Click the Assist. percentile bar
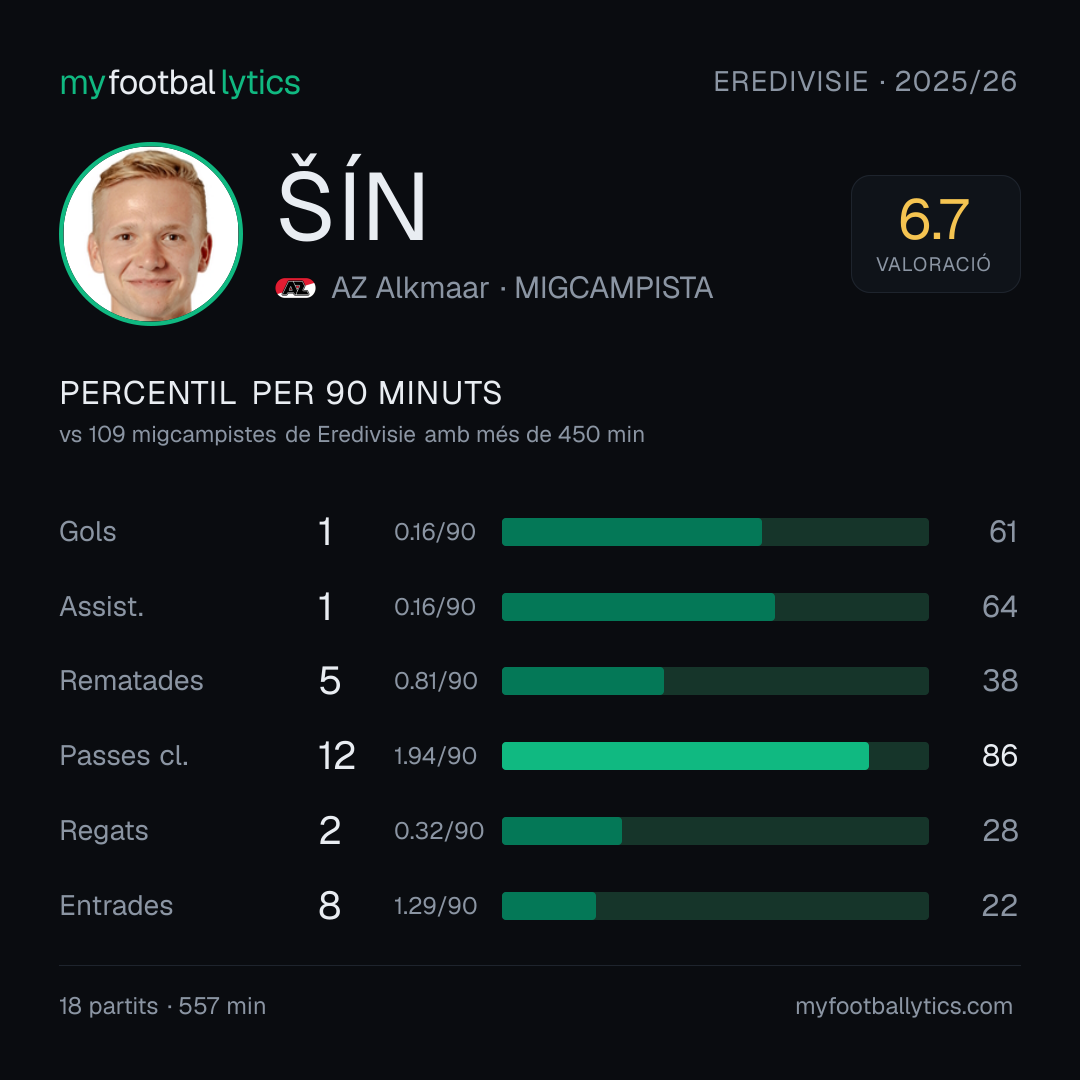Viewport: 1080px width, 1080px height. 715,607
